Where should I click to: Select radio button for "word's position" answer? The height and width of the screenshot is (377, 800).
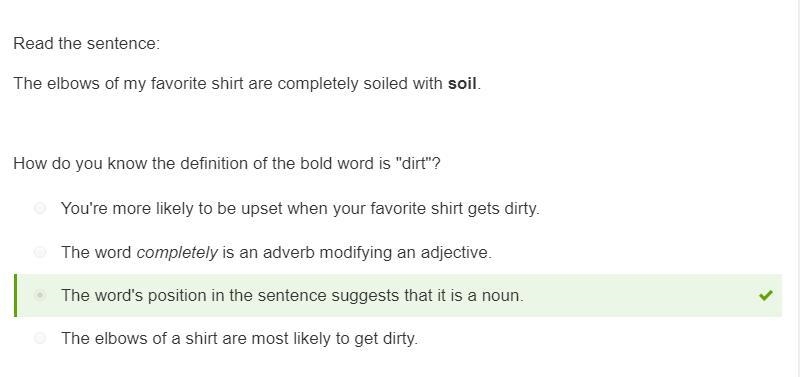pyautogui.click(x=40, y=295)
